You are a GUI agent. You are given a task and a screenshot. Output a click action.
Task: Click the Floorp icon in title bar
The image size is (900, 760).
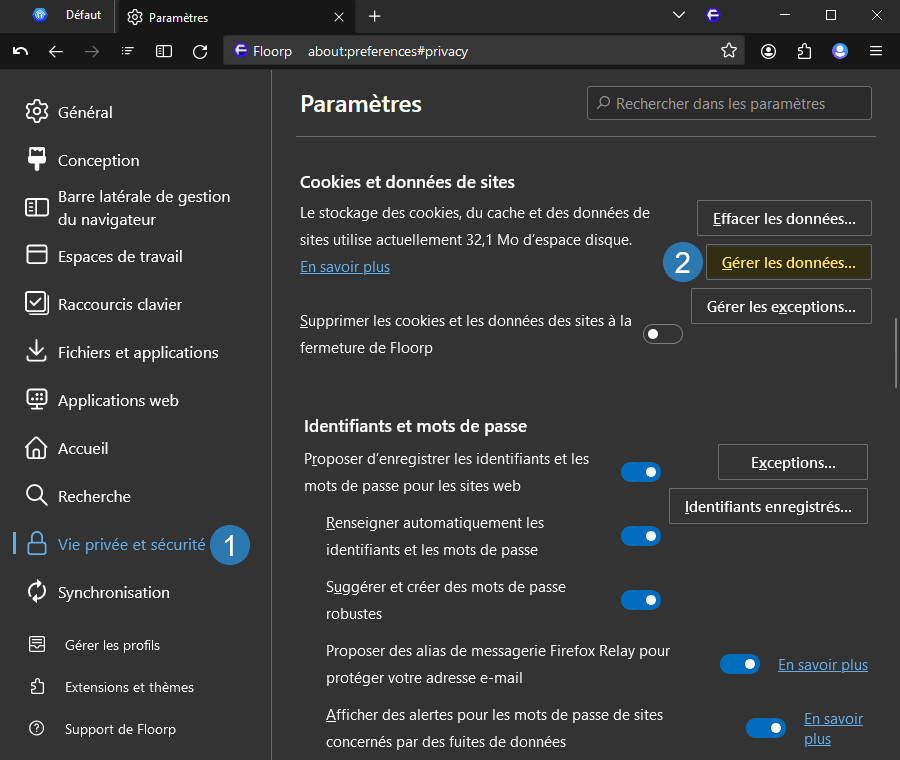click(713, 15)
